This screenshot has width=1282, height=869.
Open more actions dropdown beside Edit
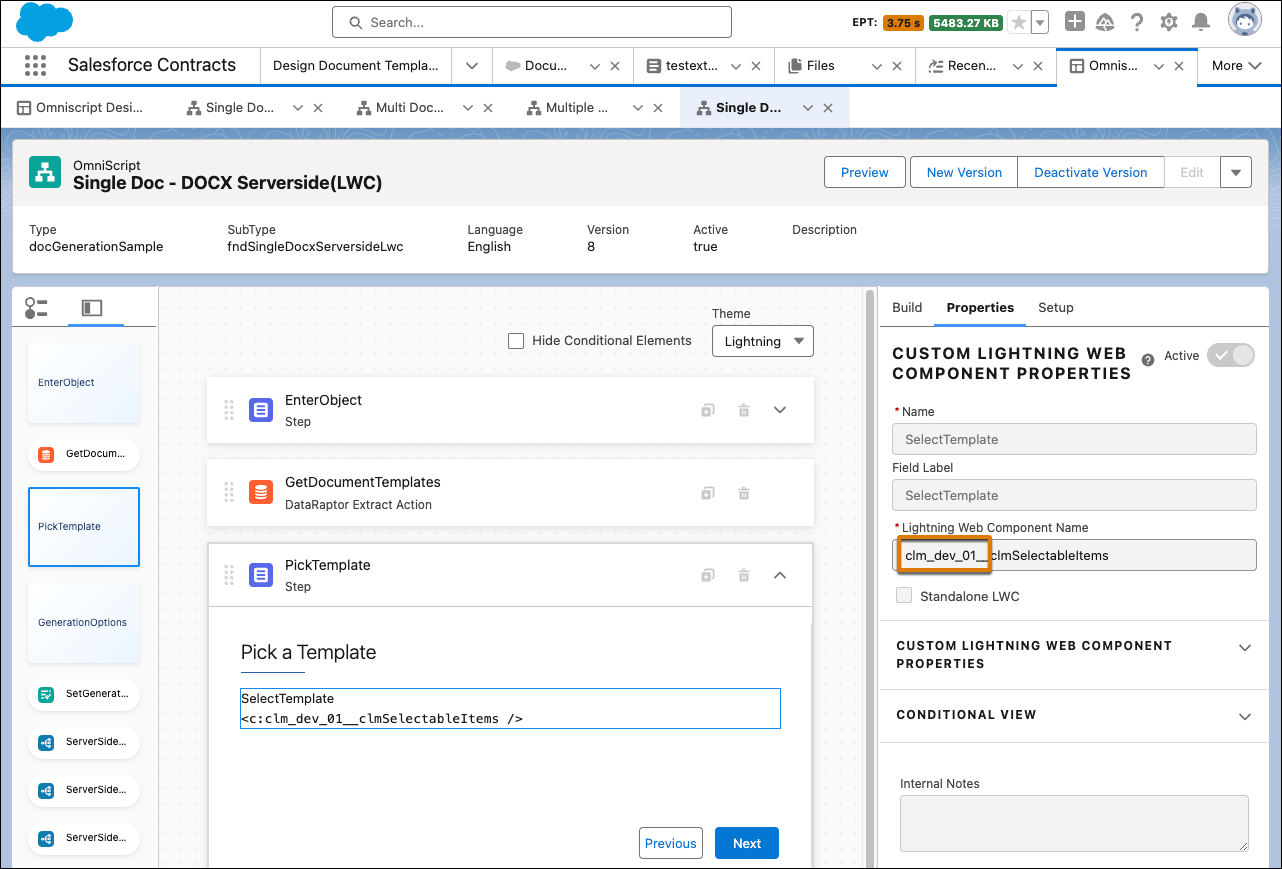coord(1237,172)
